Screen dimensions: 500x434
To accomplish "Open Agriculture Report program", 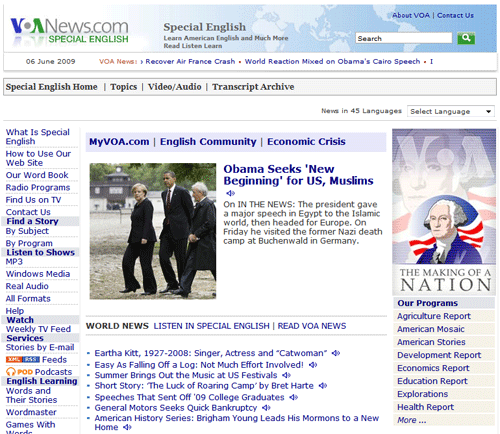I will coord(434,316).
